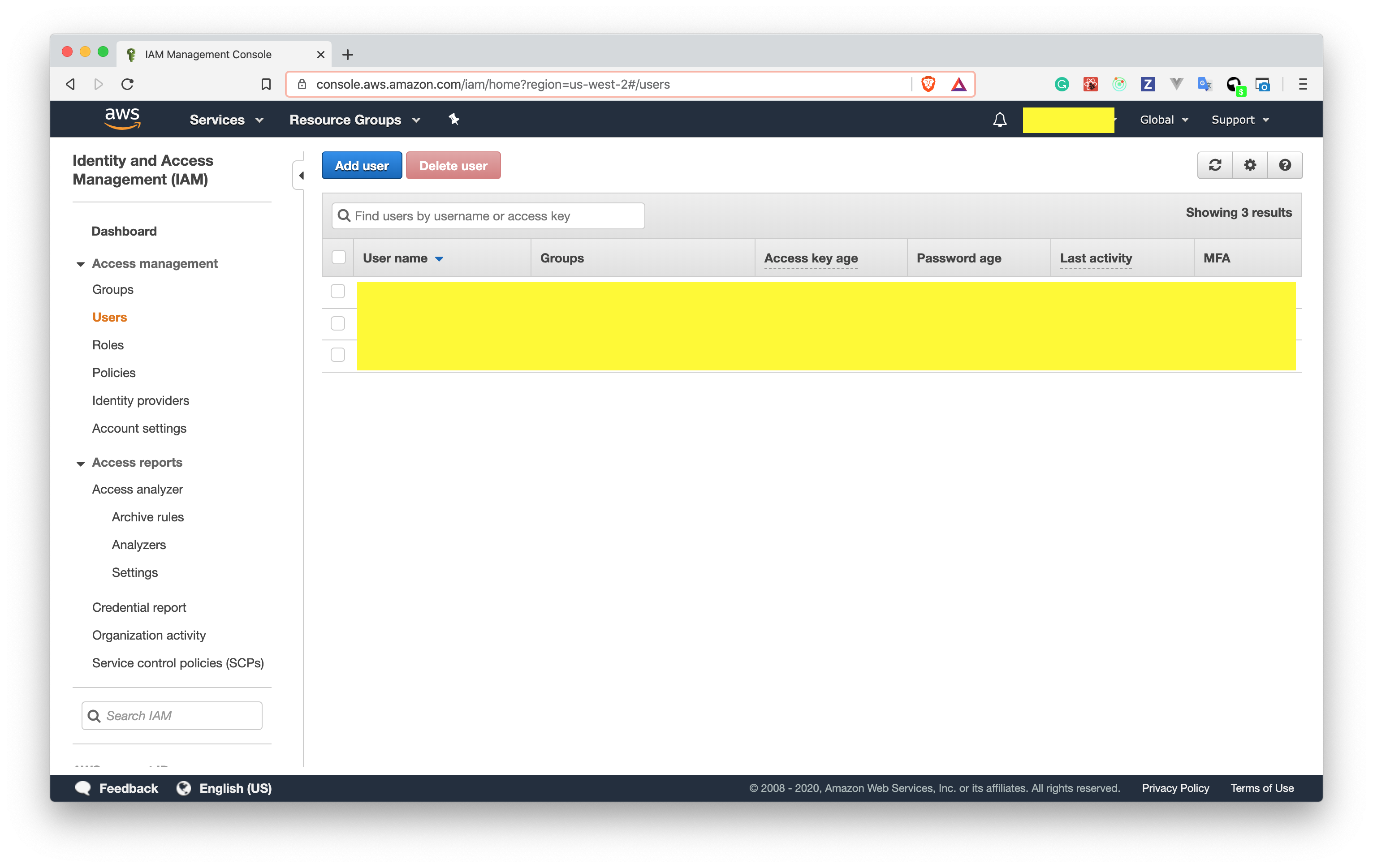This screenshot has height=868, width=1373.
Task: Click the pin shortcuts icon in AWS header
Action: coord(454,120)
